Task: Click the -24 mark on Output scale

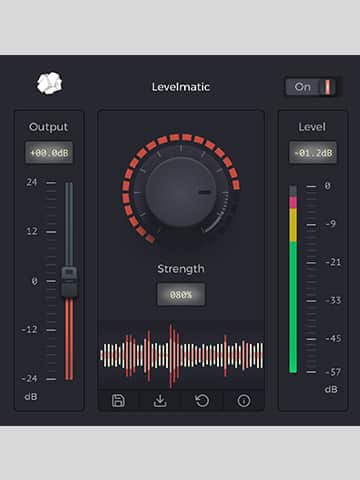Action: [x=29, y=379]
